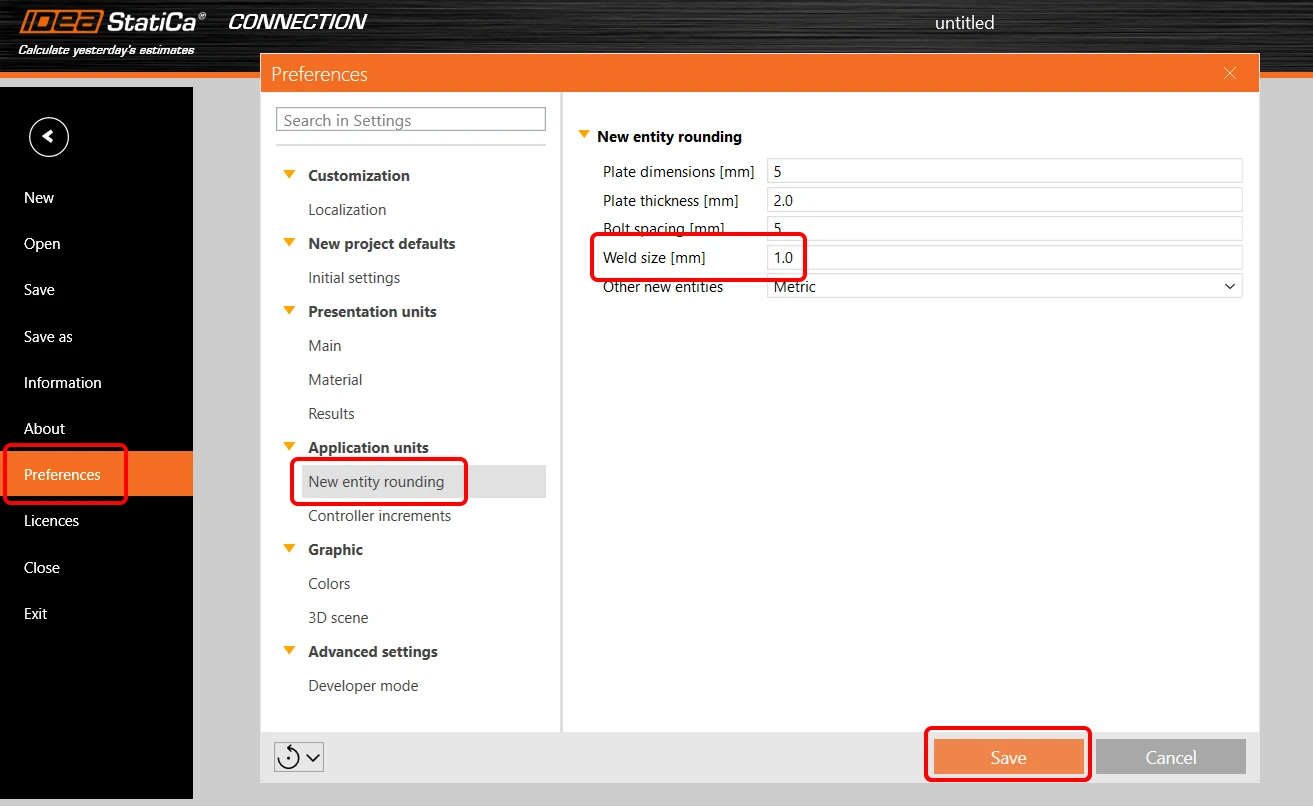Save the preferences
The width and height of the screenshot is (1313, 806).
(1008, 757)
